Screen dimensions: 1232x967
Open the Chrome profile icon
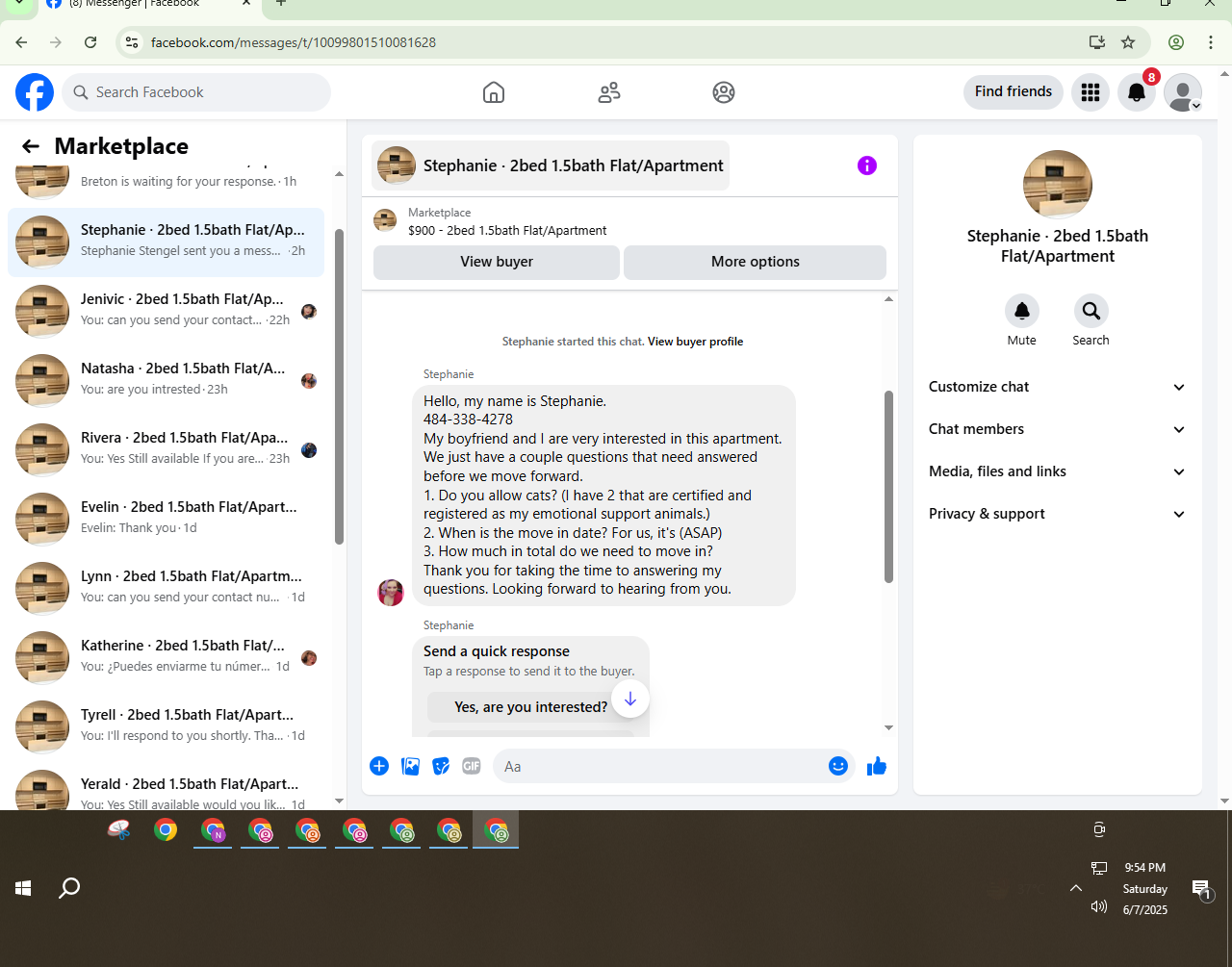(x=1176, y=42)
